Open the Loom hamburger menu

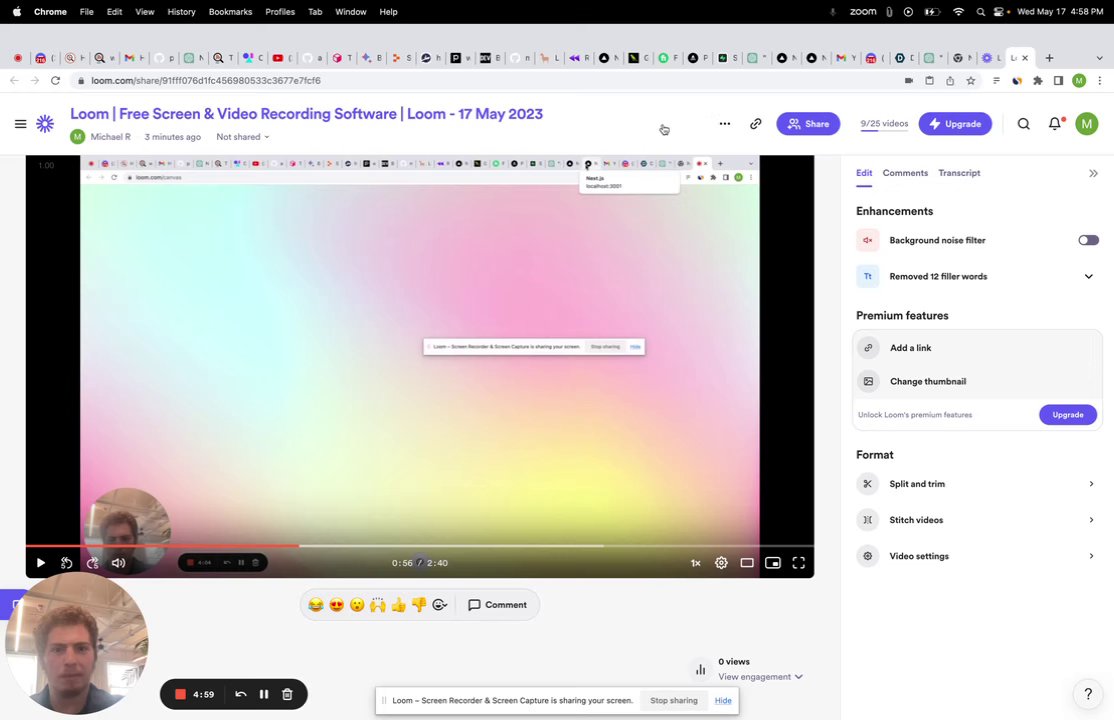(21, 124)
